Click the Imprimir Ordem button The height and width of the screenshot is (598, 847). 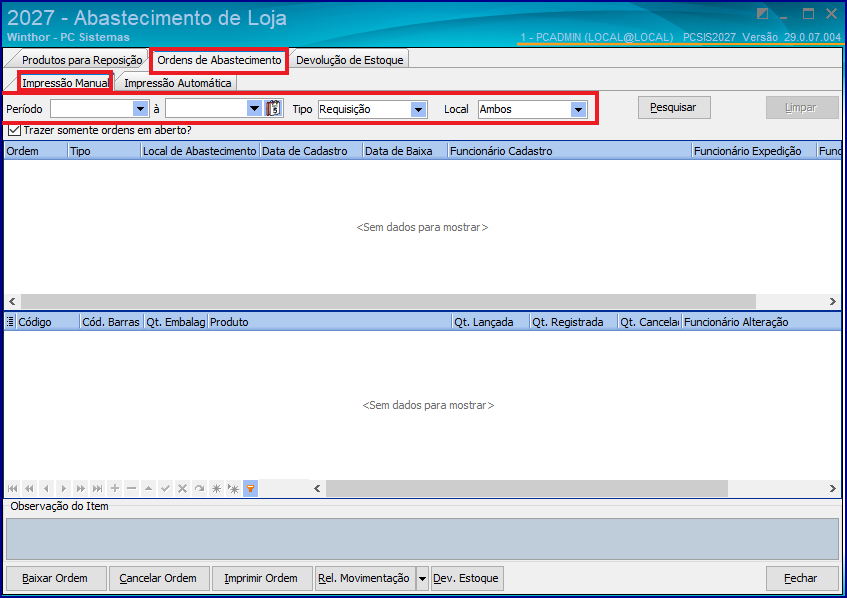[261, 579]
